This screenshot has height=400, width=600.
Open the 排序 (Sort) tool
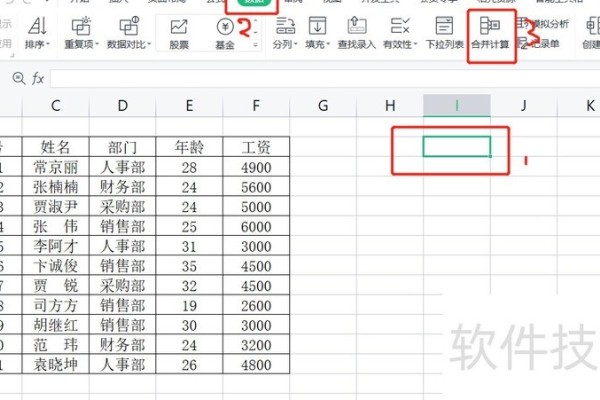coord(38,33)
